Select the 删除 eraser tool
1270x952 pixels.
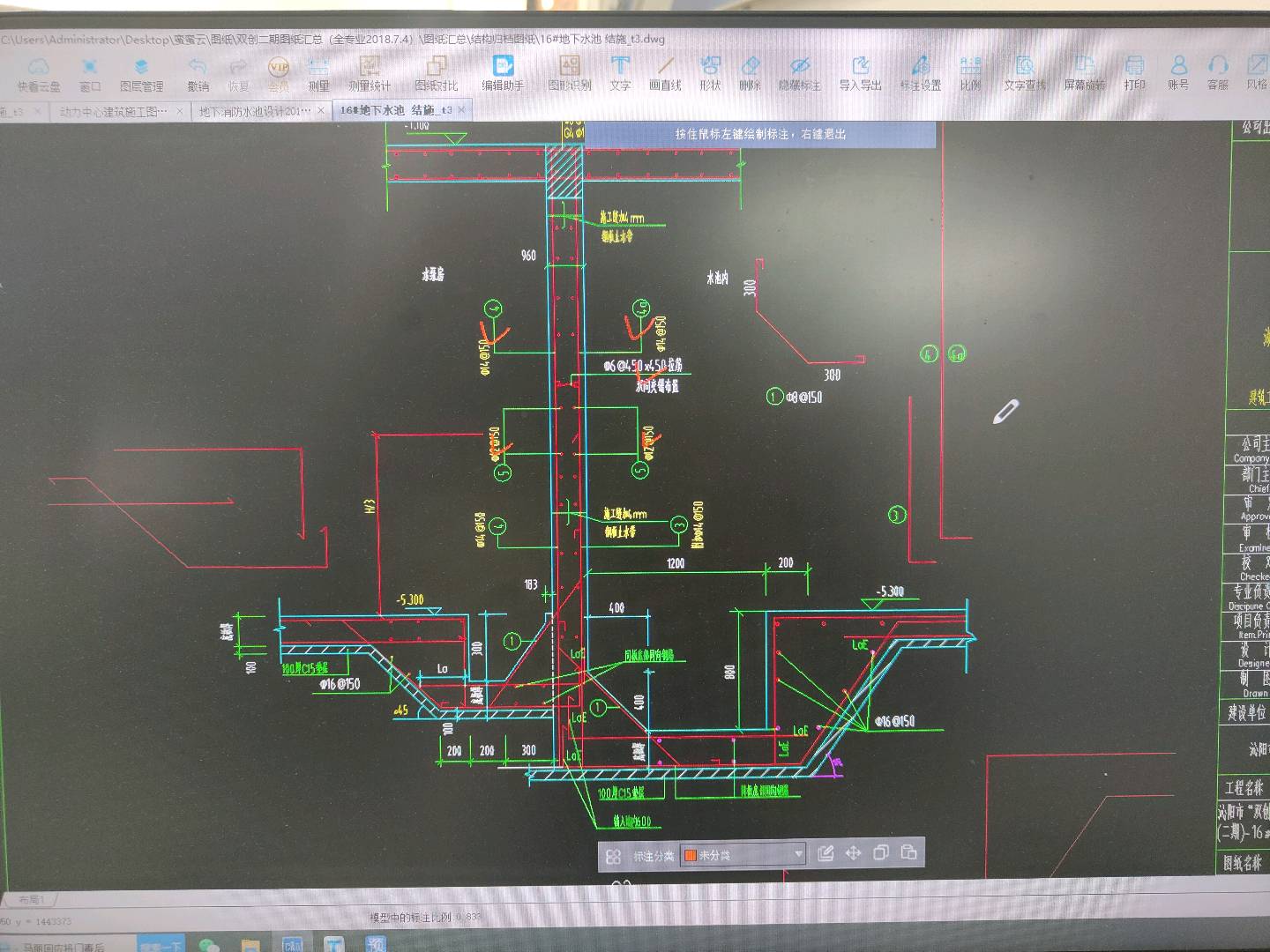750,74
